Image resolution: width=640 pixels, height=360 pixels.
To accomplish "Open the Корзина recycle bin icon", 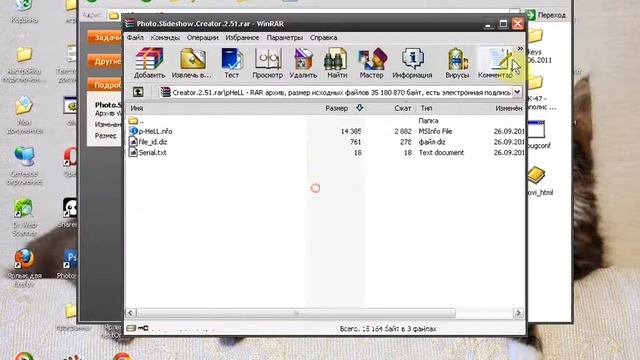I will tap(24, 11).
